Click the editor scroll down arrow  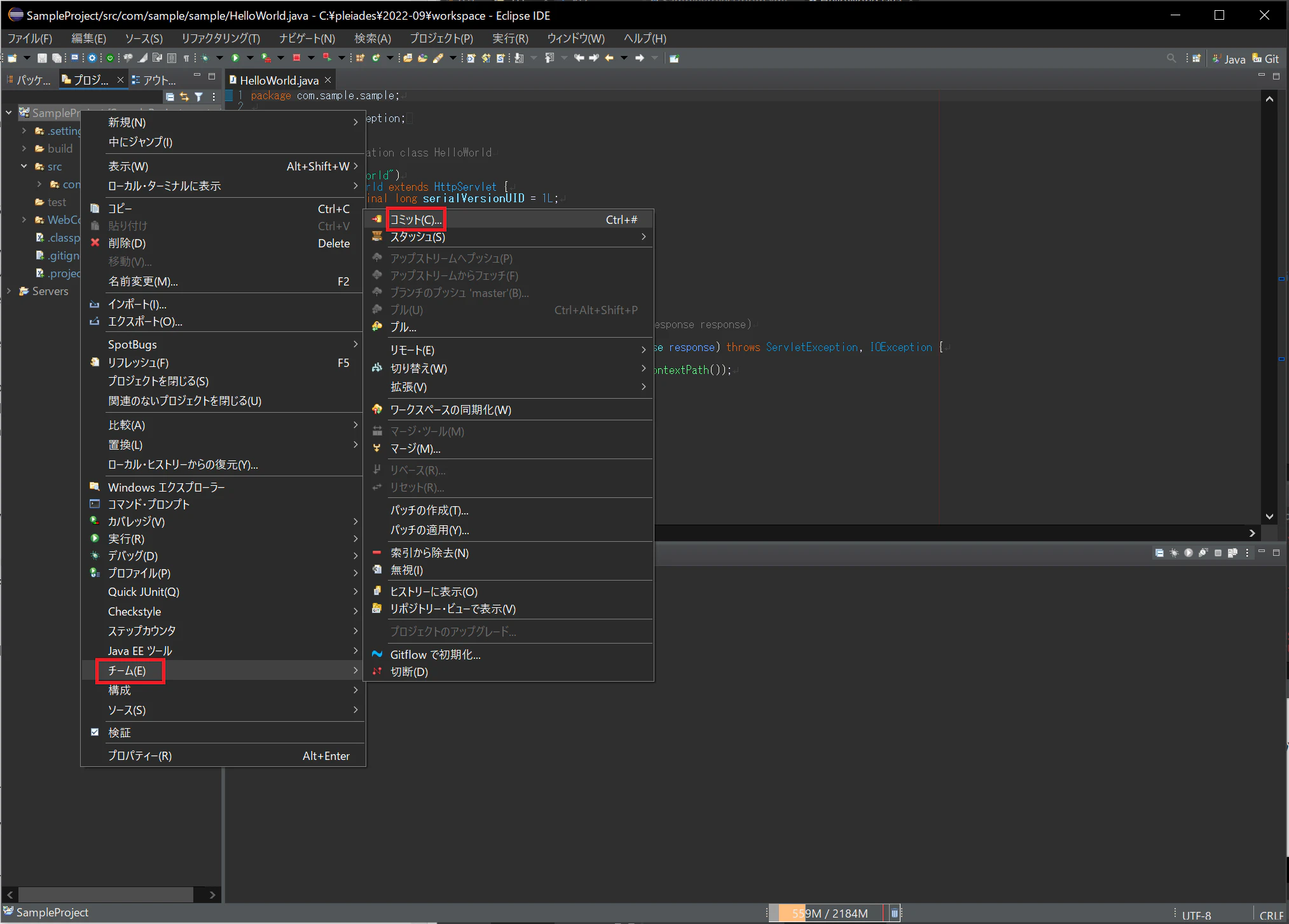pyautogui.click(x=1269, y=516)
